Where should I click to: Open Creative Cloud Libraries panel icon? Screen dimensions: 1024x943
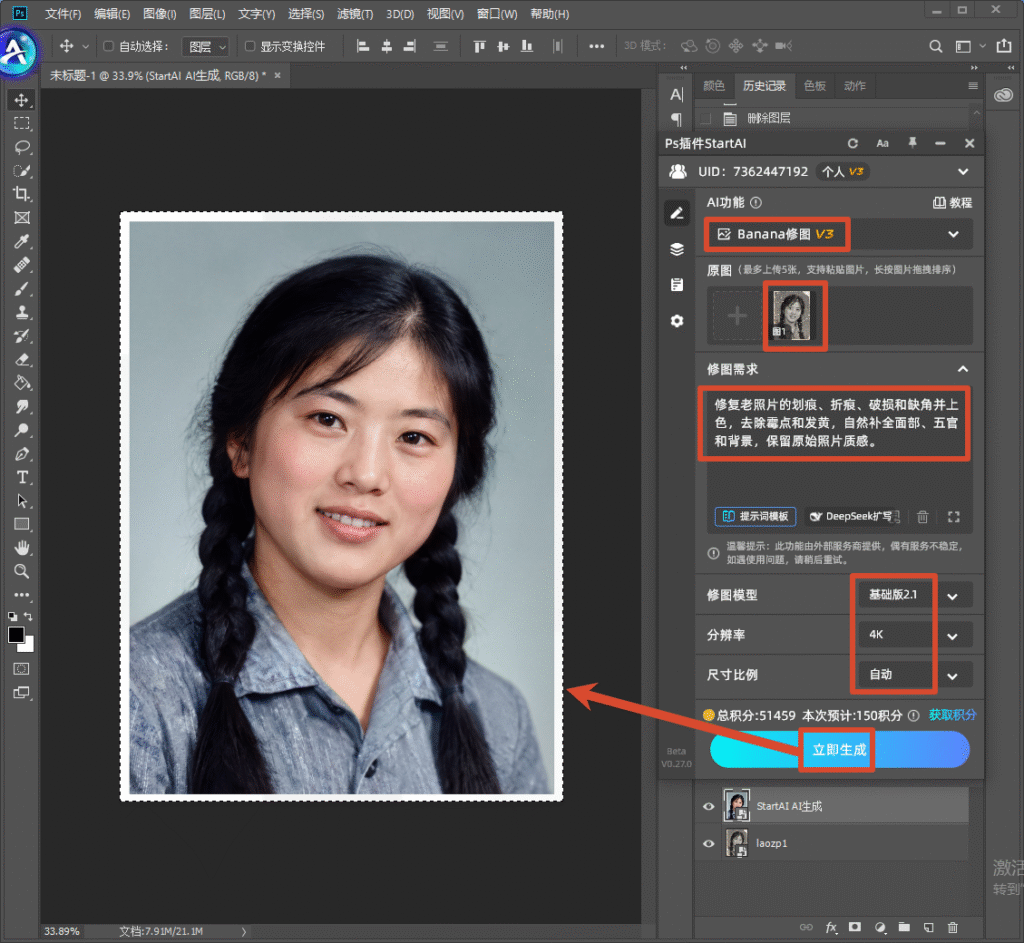pyautogui.click(x=1003, y=96)
